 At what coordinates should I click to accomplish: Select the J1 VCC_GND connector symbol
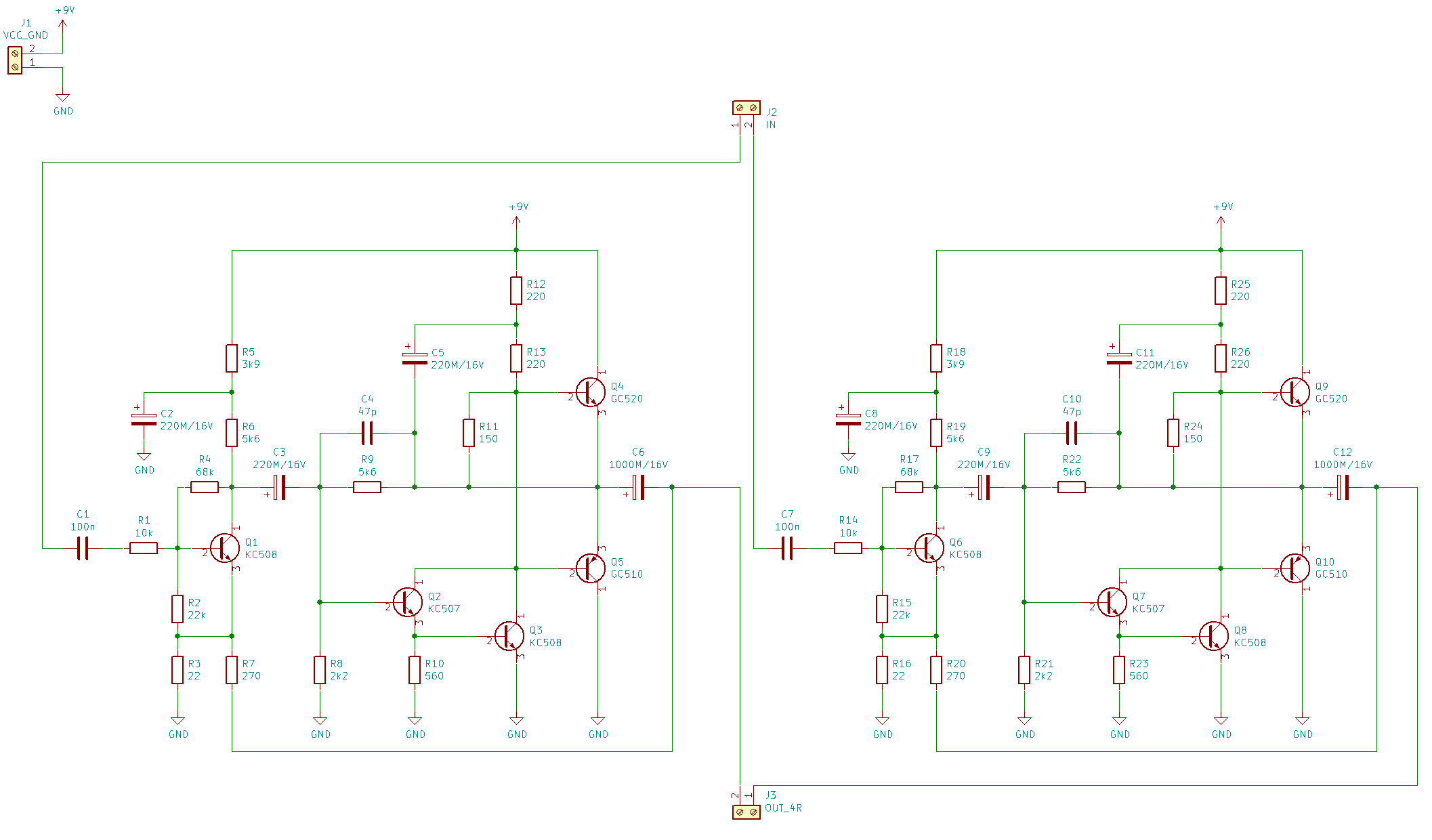(15, 60)
